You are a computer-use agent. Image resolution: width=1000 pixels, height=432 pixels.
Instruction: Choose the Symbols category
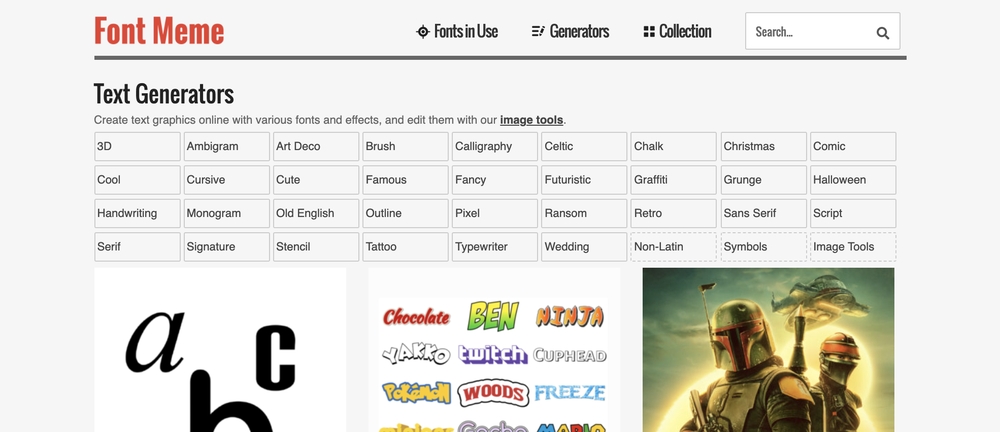[763, 247]
